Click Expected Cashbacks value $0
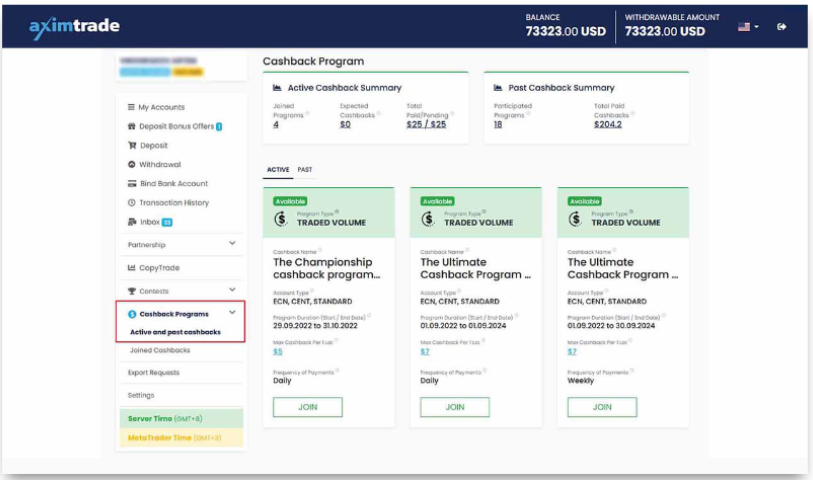The image size is (813, 480). (x=345, y=124)
